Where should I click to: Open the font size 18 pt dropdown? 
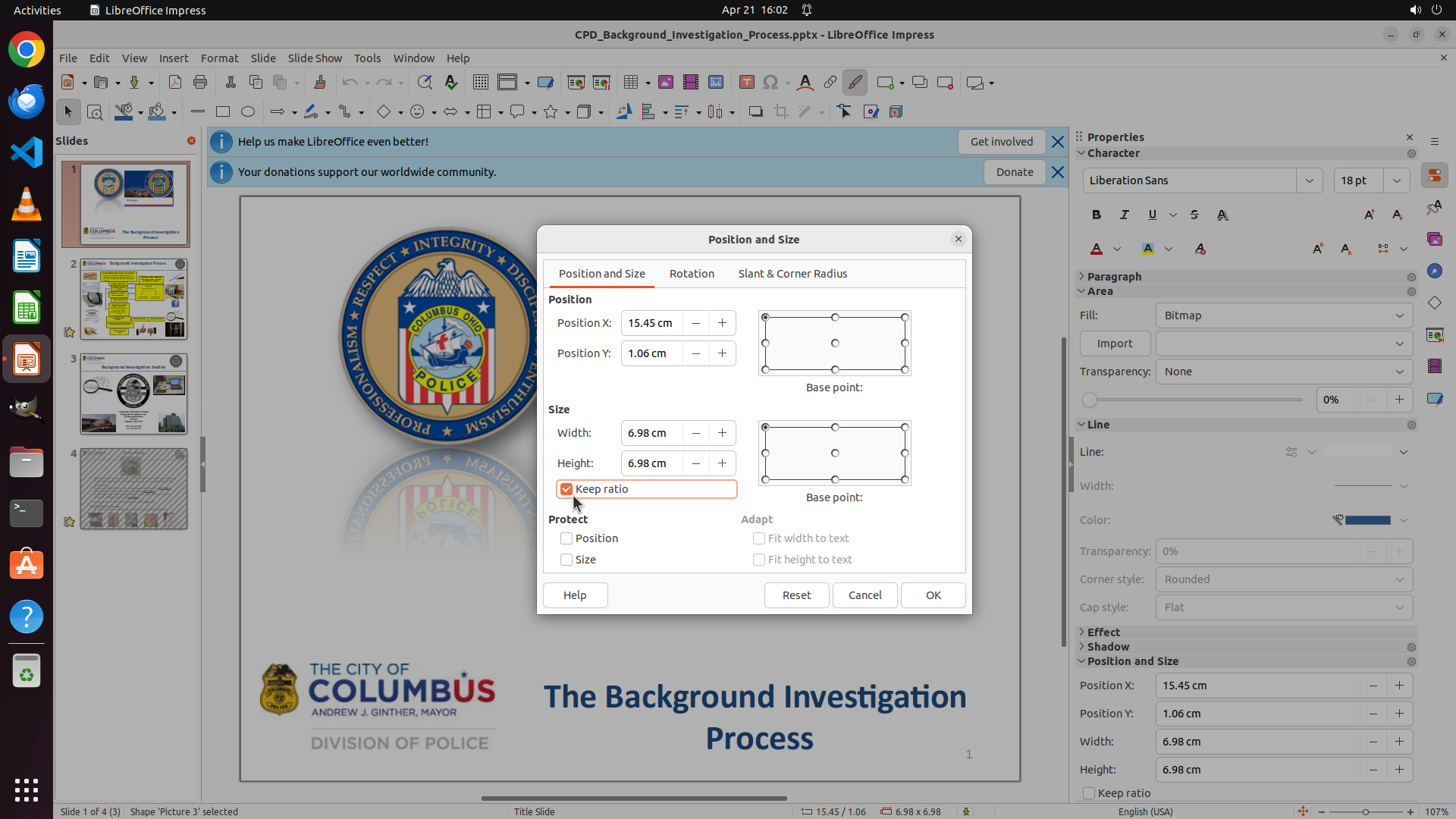click(x=1397, y=180)
